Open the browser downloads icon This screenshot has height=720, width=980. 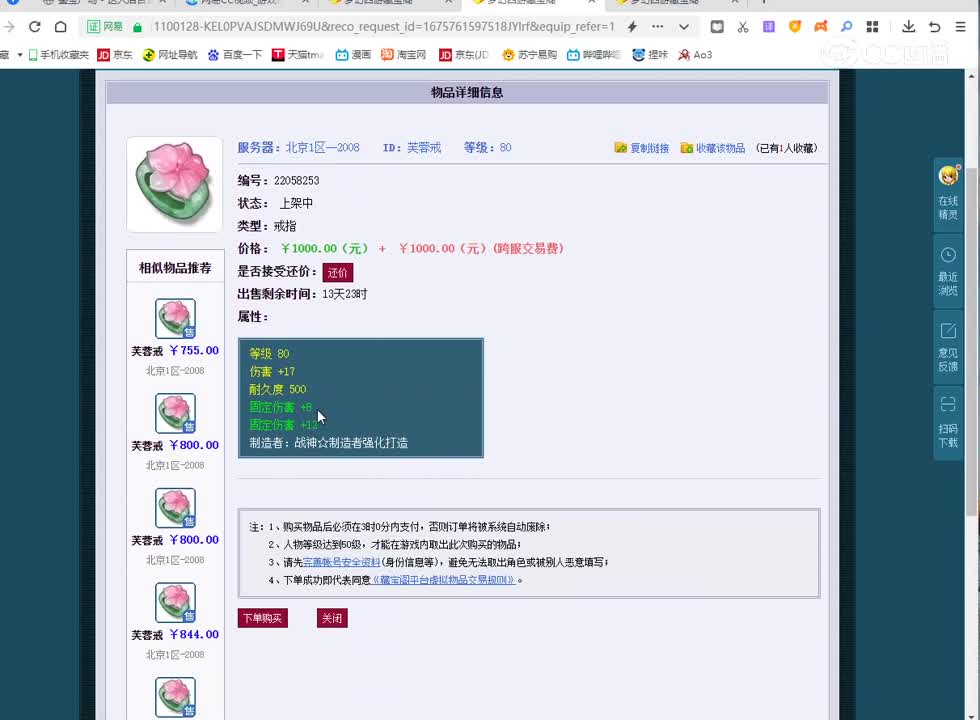click(909, 27)
